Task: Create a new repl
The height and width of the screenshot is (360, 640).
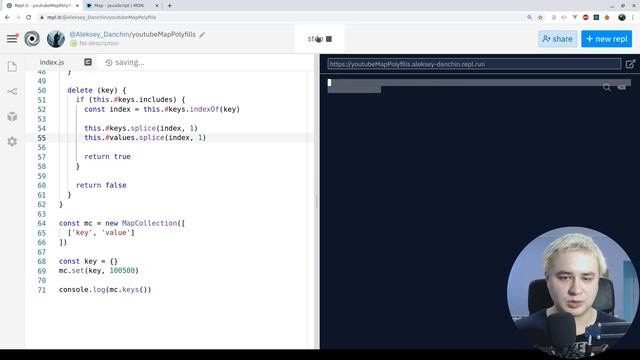Action: pyautogui.click(x=607, y=39)
